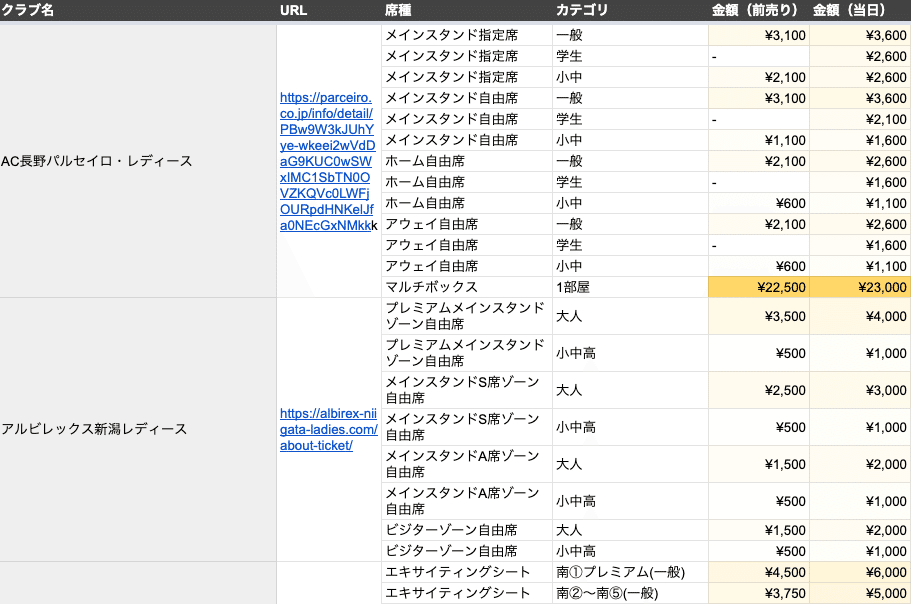Select the 金額(当日) column header
Viewport: 911px width, 604px height.
coord(849,10)
